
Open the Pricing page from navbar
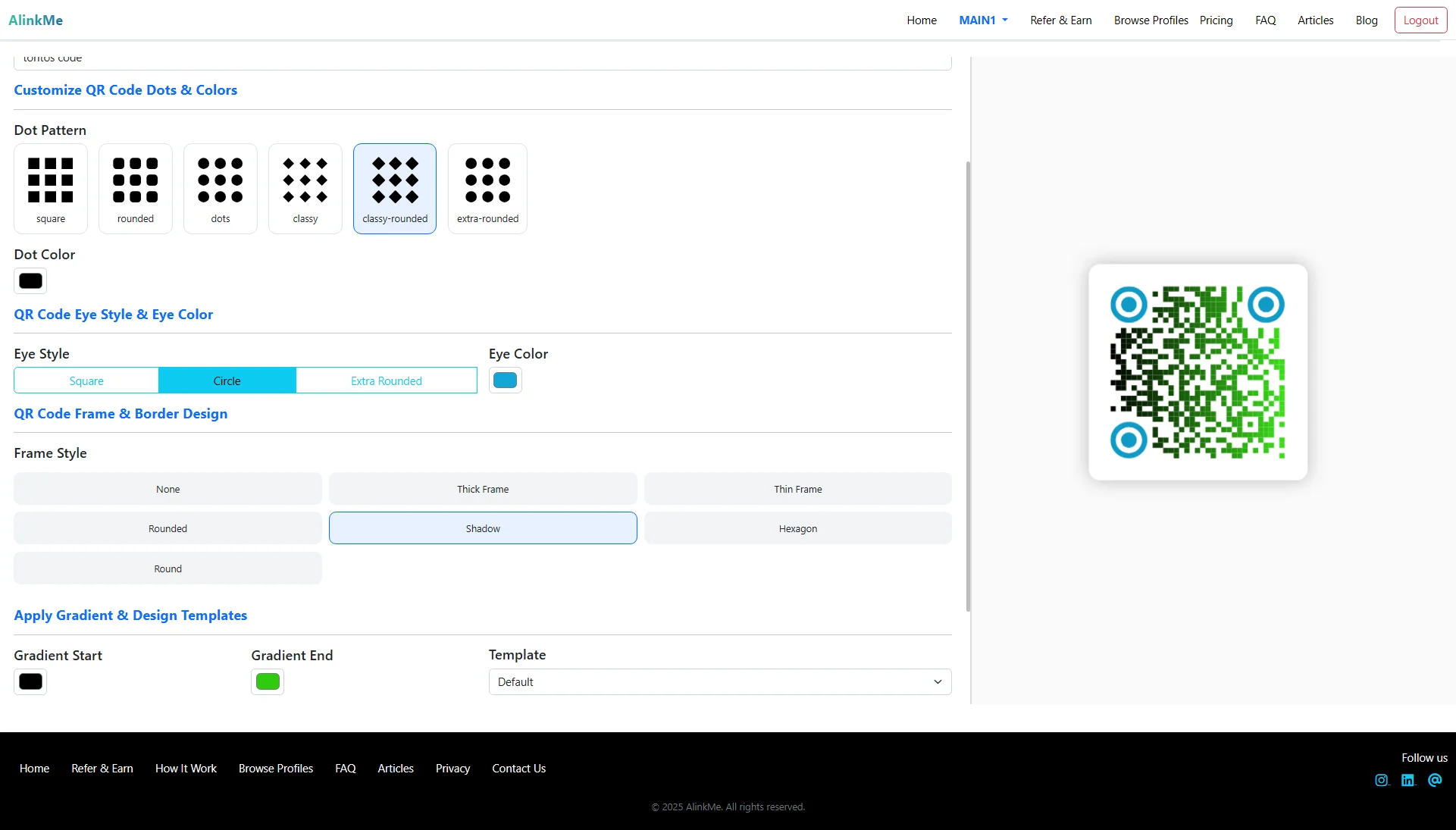(1216, 20)
